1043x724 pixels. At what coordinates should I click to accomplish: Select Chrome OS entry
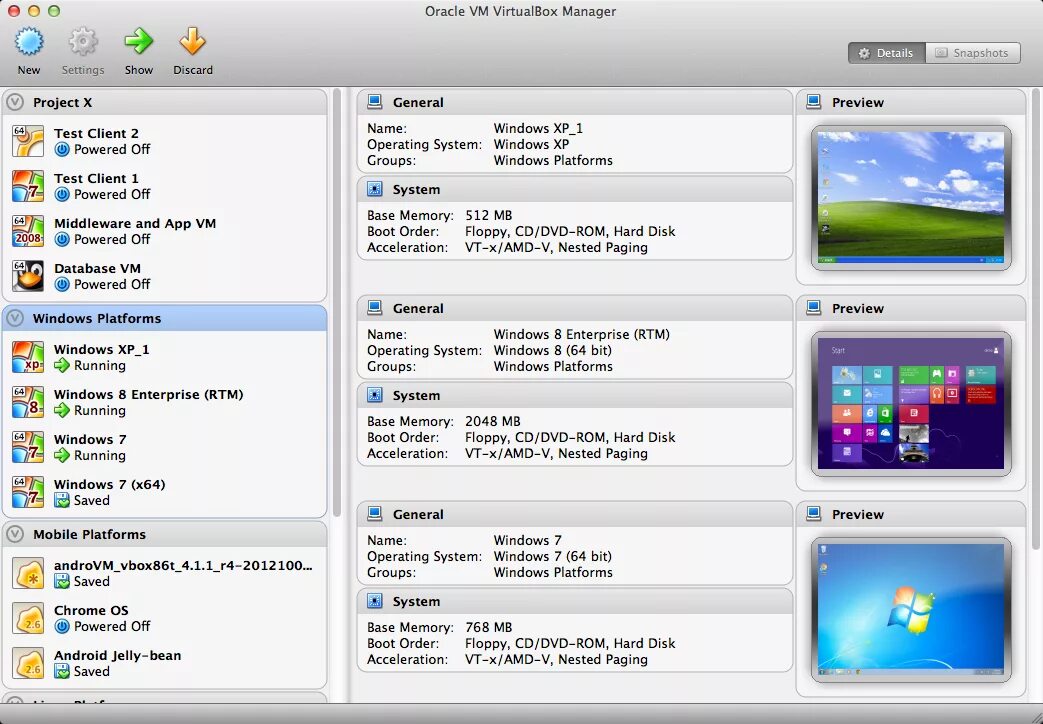point(165,618)
